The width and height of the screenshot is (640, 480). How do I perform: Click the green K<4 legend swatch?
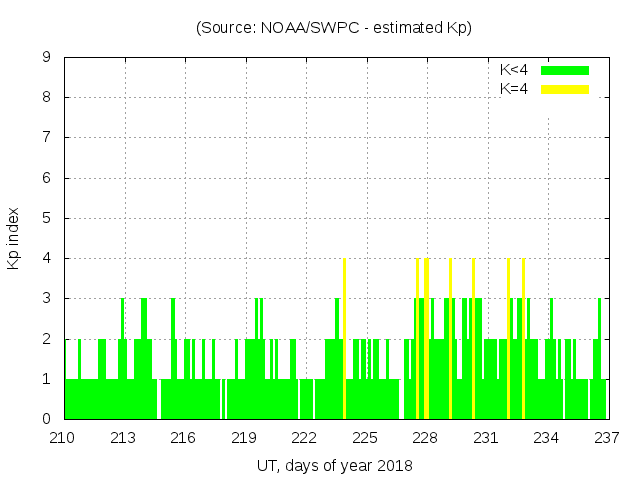[x=565, y=70]
